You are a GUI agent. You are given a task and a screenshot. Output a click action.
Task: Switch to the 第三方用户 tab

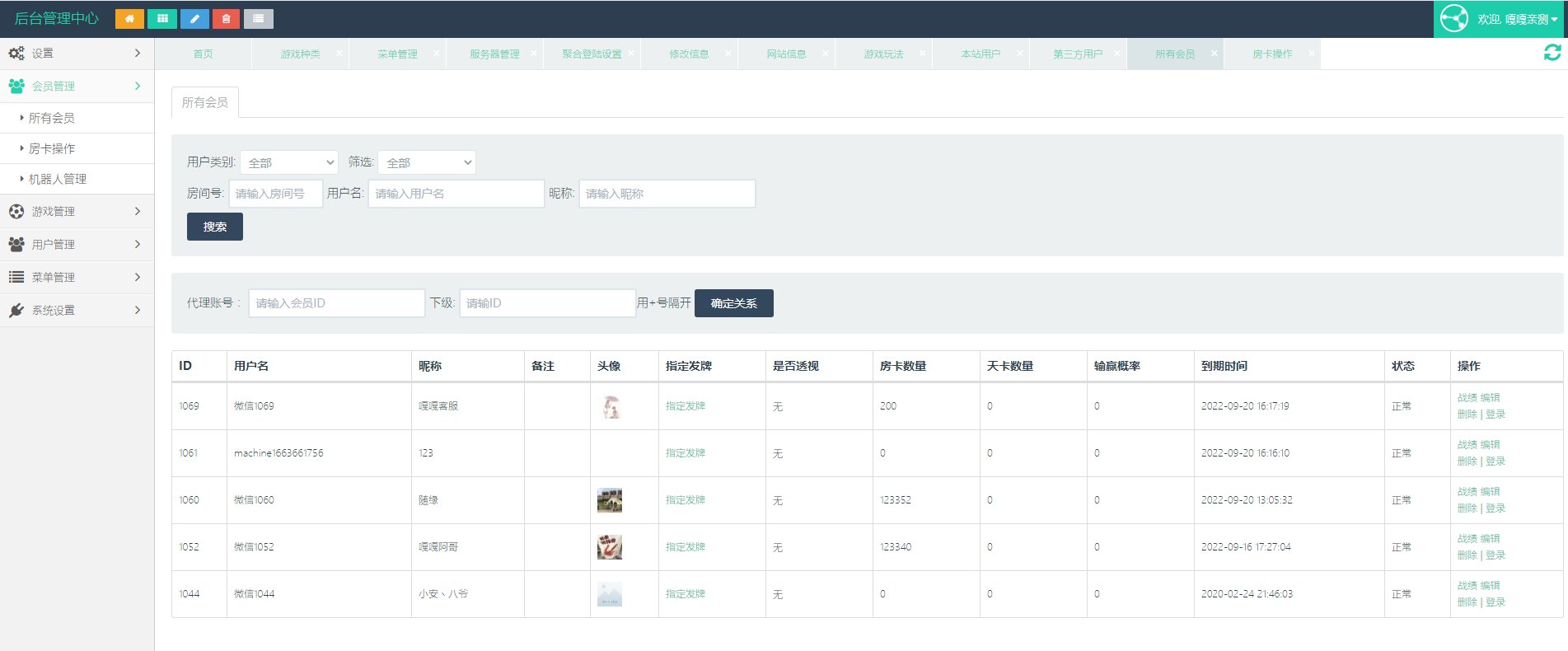(x=1077, y=54)
